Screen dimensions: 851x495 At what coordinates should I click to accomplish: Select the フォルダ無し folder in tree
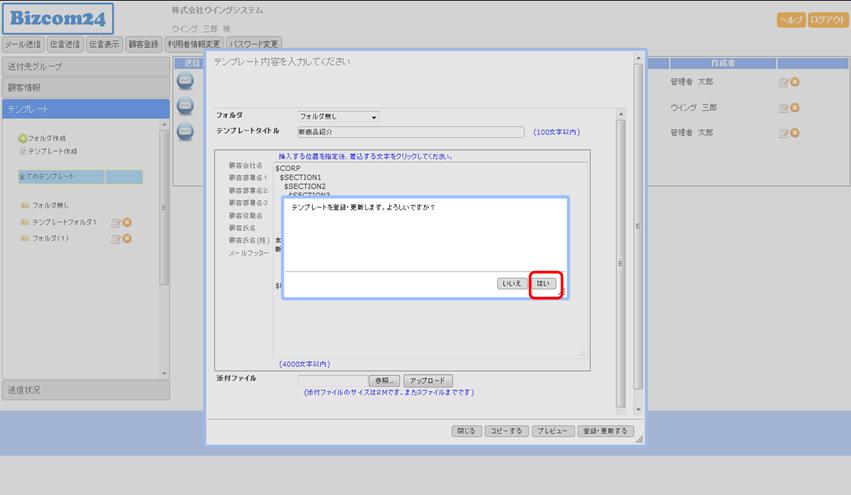pyautogui.click(x=48, y=205)
